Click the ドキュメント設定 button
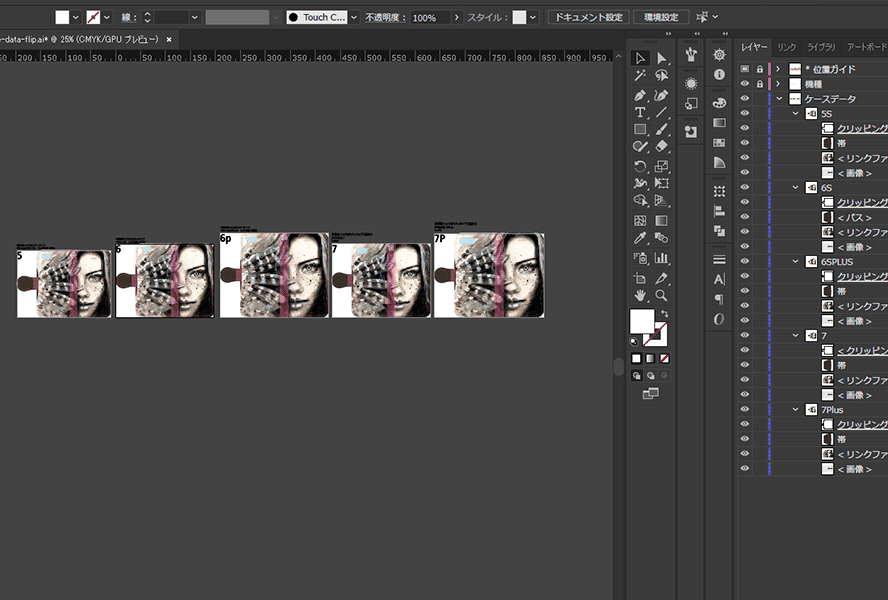Image resolution: width=888 pixels, height=600 pixels. point(588,18)
